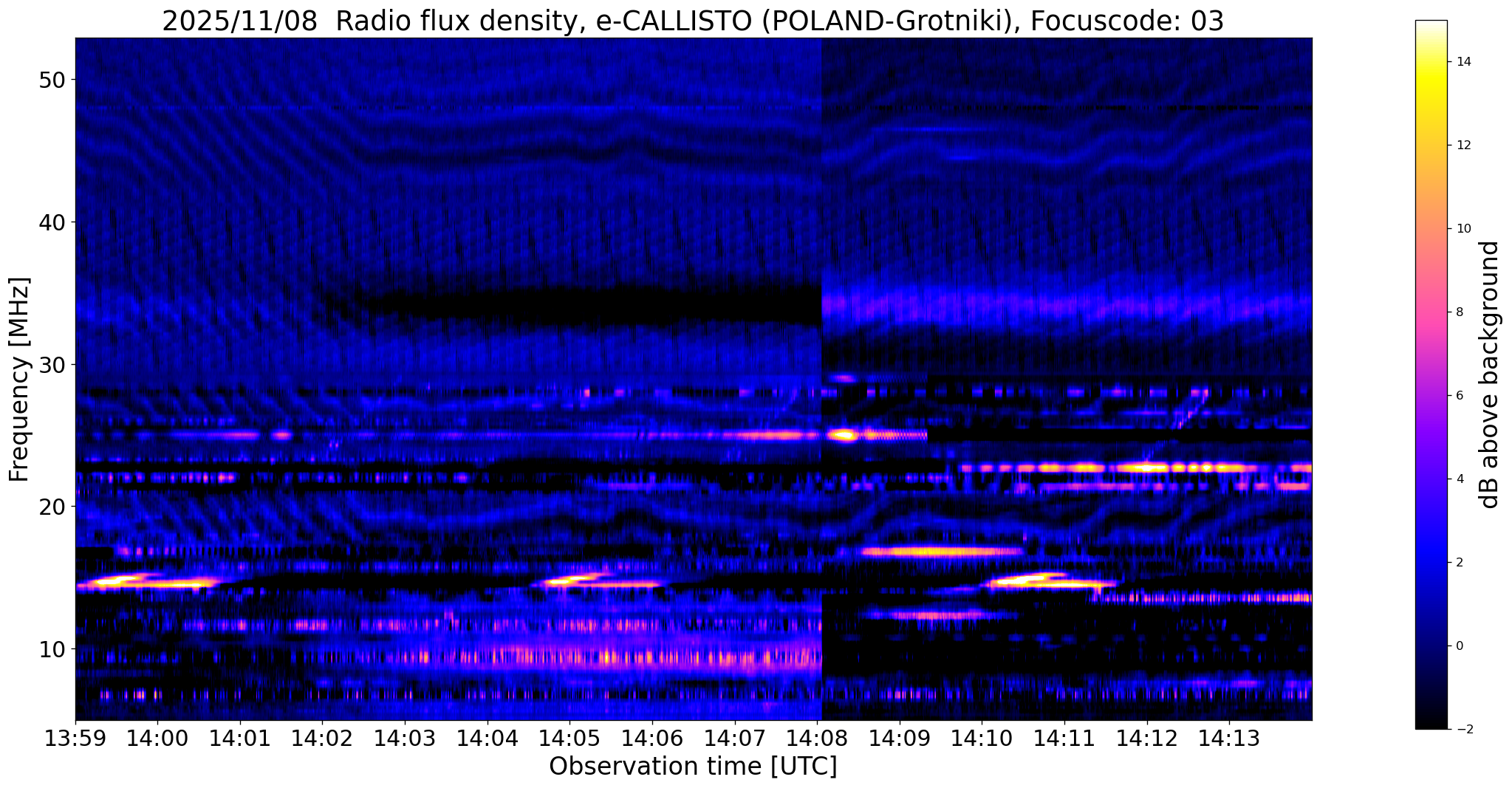Click the 50 MHz frequency tick label

click(52, 80)
